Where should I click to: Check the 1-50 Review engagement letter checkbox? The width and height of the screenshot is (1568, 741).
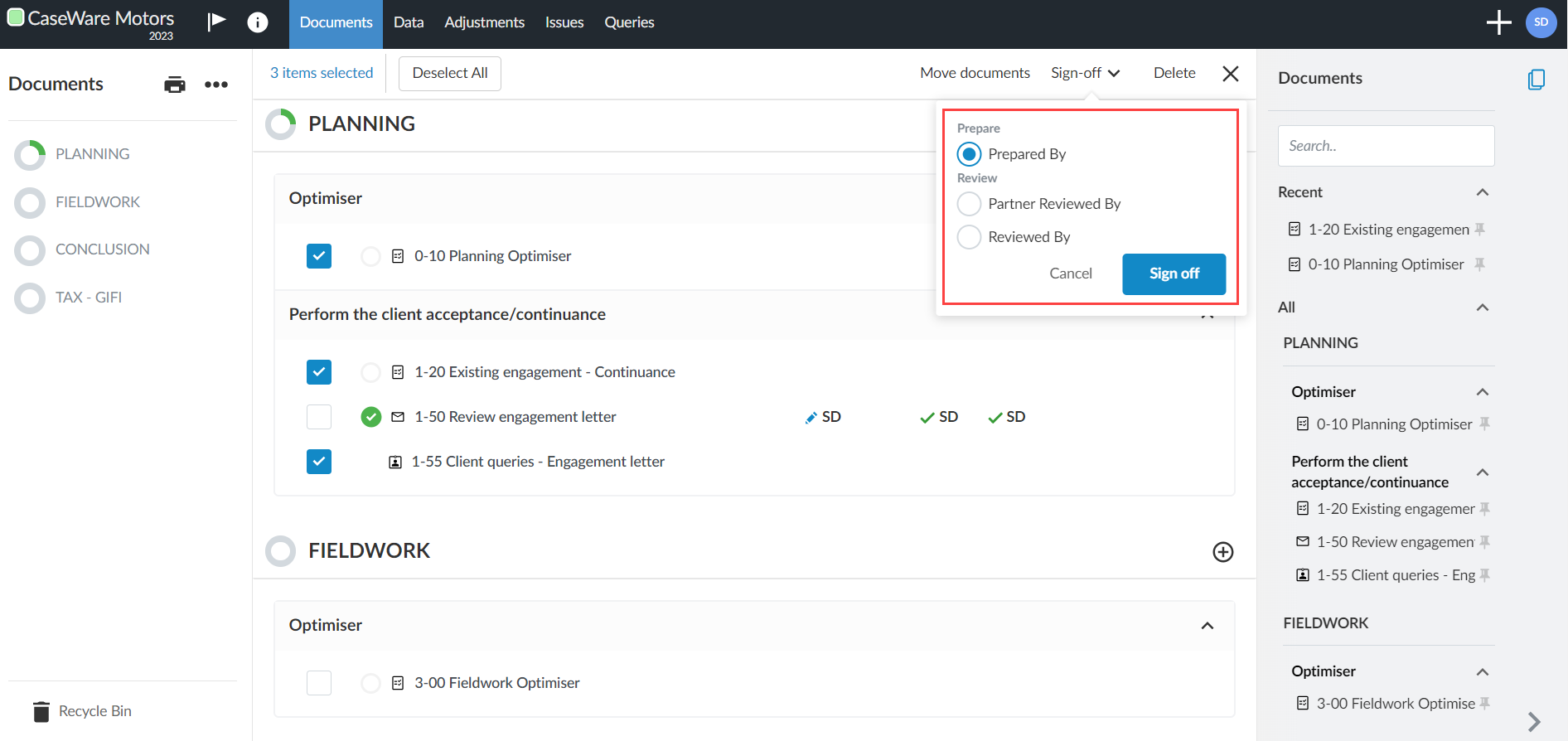(x=319, y=417)
